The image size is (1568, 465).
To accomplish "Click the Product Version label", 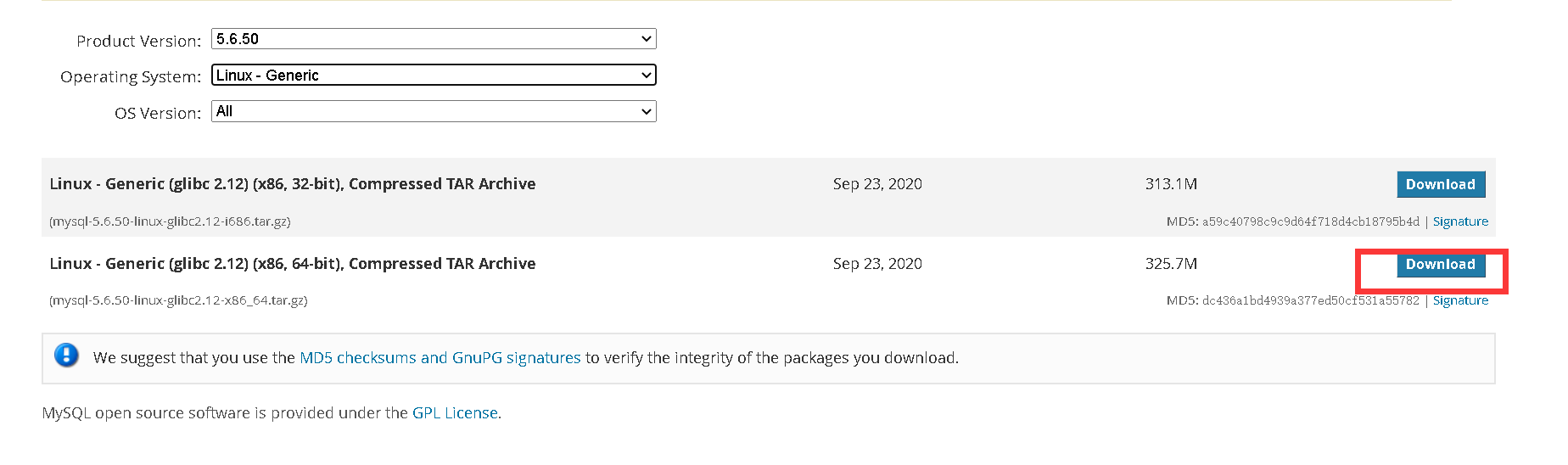I will tap(138, 41).
